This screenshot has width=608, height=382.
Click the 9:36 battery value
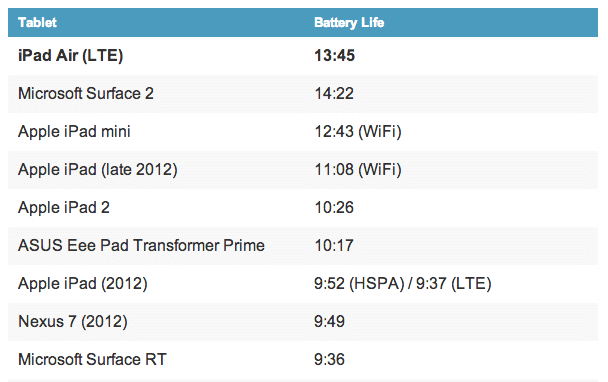pos(329,360)
